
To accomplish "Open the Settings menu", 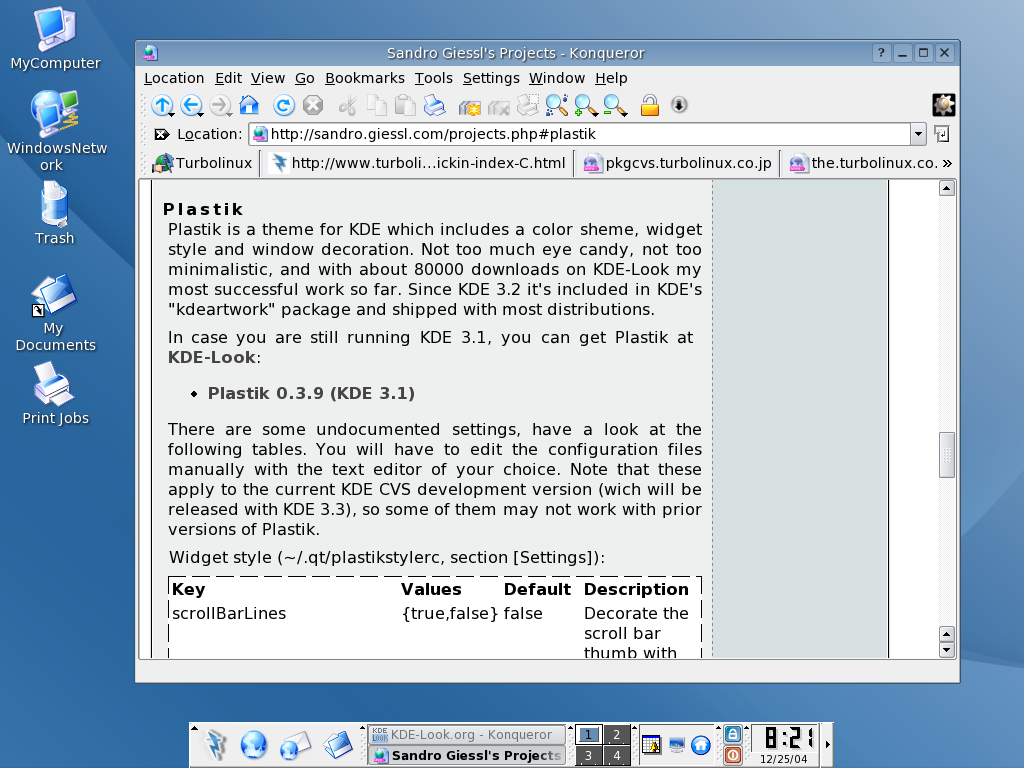I will 491,78.
